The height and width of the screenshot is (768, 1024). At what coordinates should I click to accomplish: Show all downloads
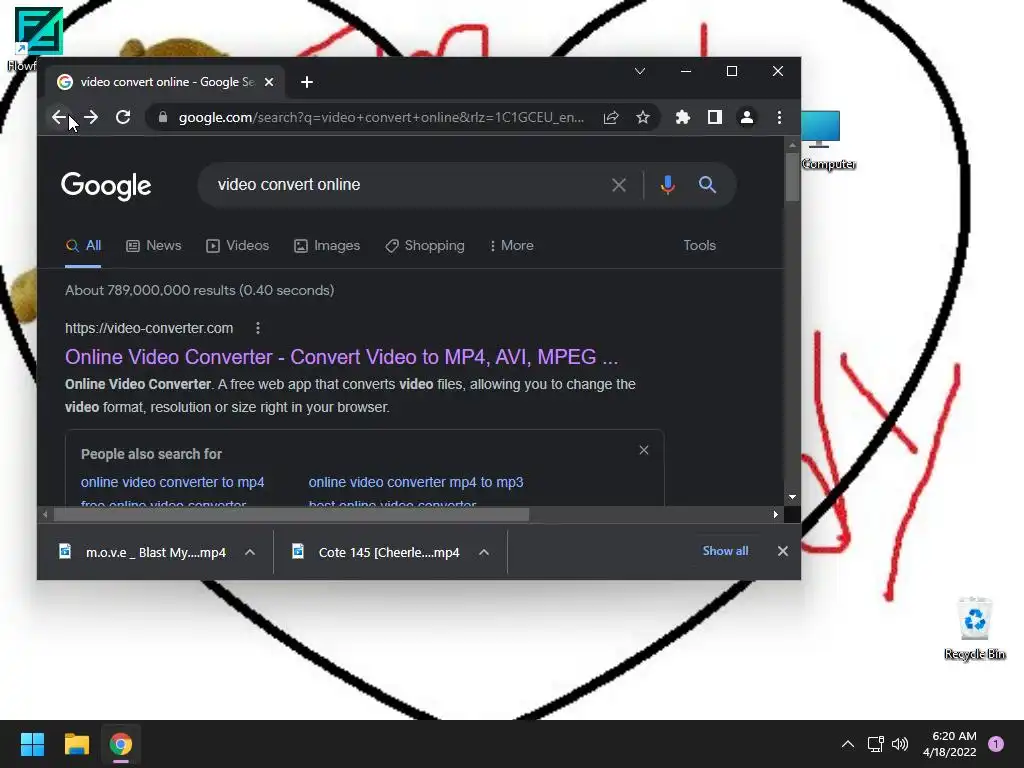(x=725, y=551)
